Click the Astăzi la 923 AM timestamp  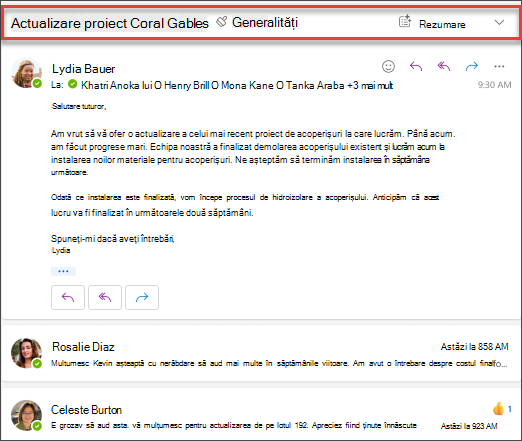pyautogui.click(x=469, y=426)
